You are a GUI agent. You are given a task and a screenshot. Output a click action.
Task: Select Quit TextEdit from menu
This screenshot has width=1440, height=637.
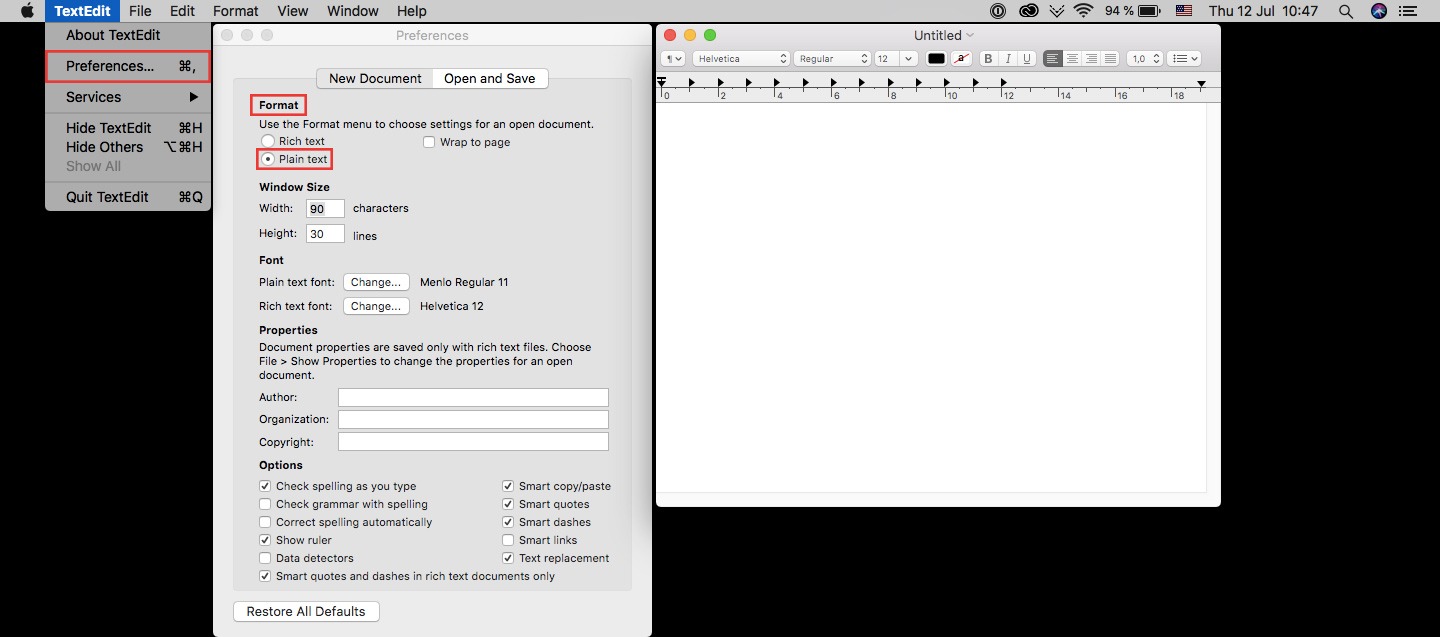click(x=128, y=197)
